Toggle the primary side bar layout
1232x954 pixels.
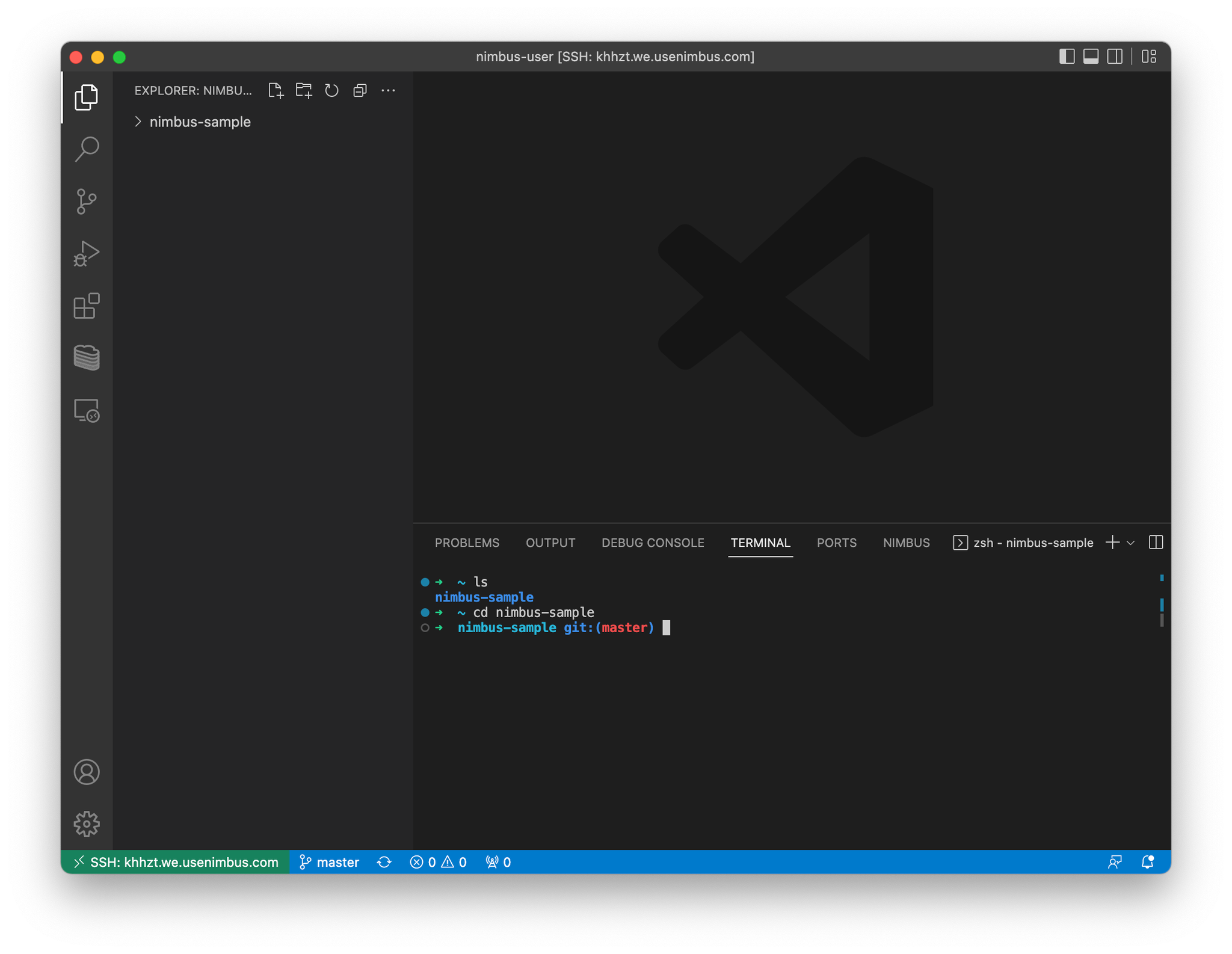pyautogui.click(x=1067, y=57)
